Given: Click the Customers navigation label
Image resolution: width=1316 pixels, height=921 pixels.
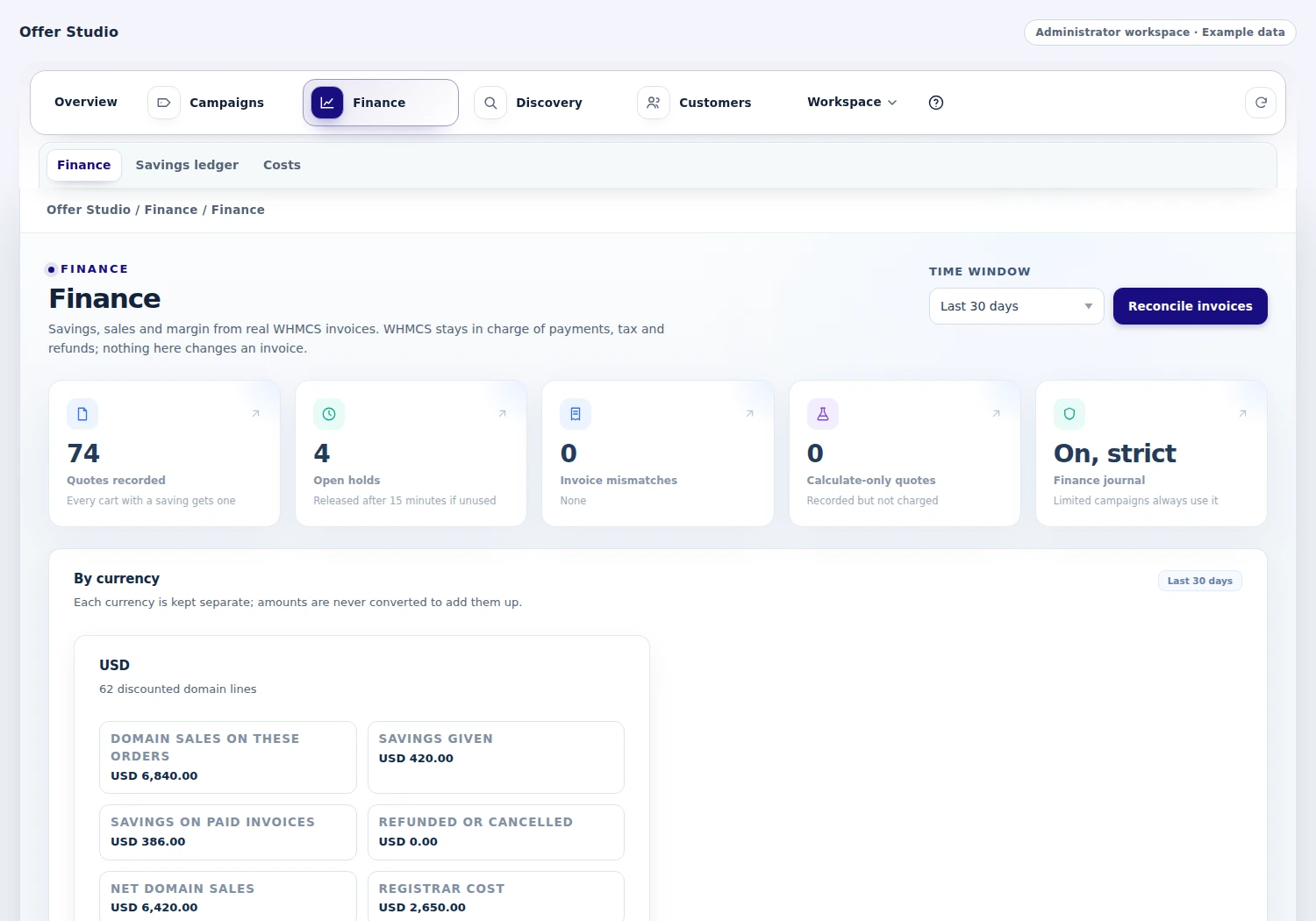Looking at the screenshot, I should pyautogui.click(x=715, y=103).
